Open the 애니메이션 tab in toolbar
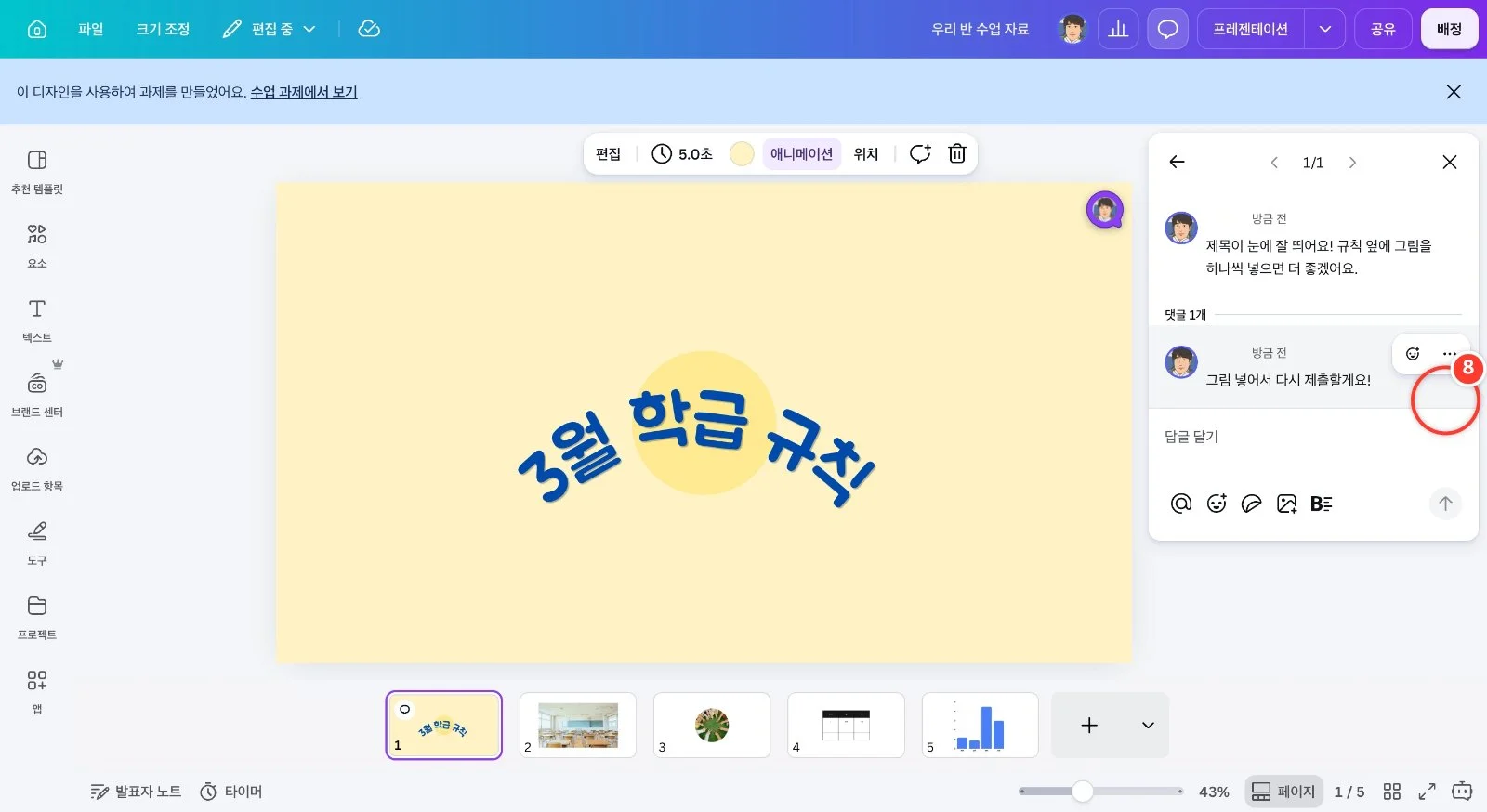This screenshot has width=1487, height=812. tap(801, 153)
